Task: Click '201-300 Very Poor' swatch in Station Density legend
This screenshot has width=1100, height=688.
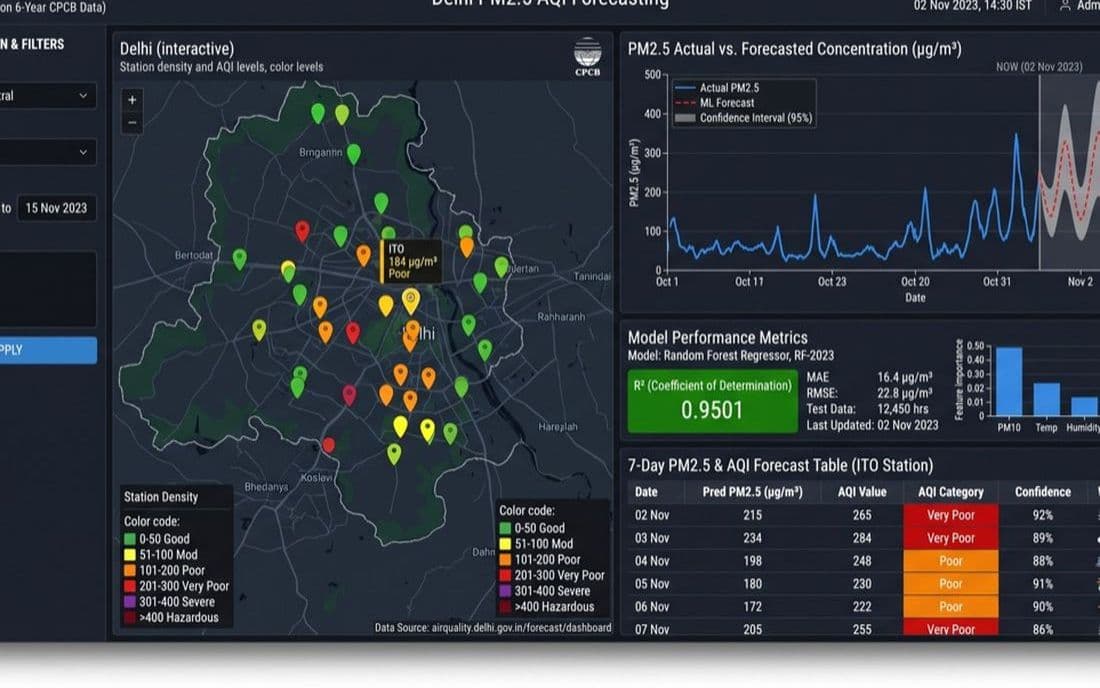Action: coord(129,586)
